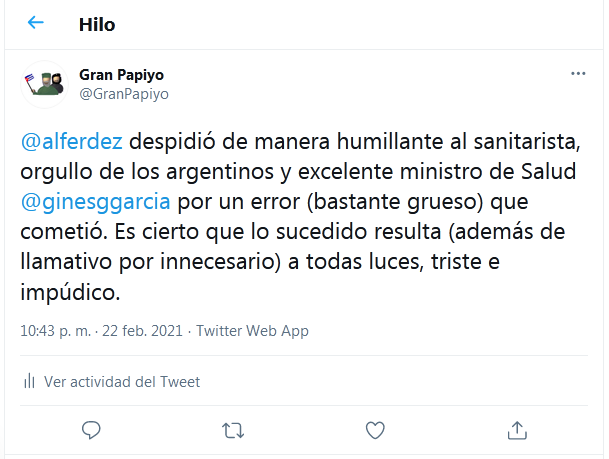Click the @GranPapiyo handle
609x459 pixels.
(x=124, y=94)
